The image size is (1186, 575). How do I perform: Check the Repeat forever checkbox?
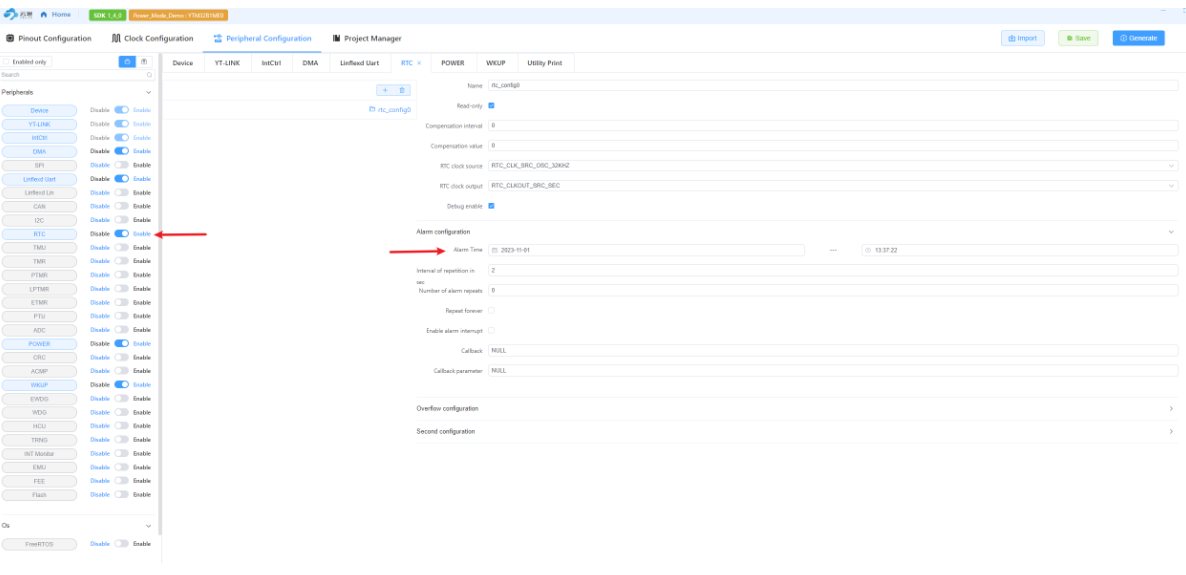coord(491,311)
